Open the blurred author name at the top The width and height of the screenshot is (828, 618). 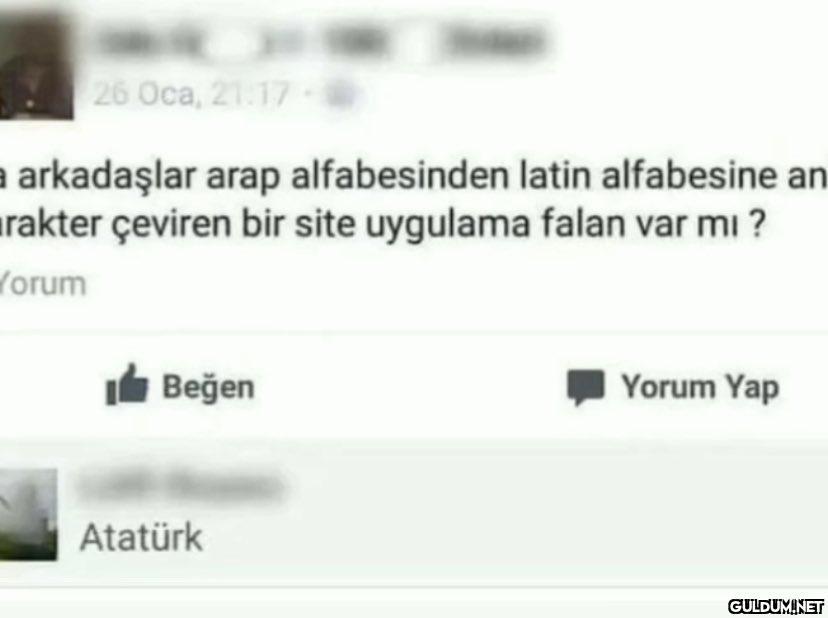pyautogui.click(x=323, y=43)
